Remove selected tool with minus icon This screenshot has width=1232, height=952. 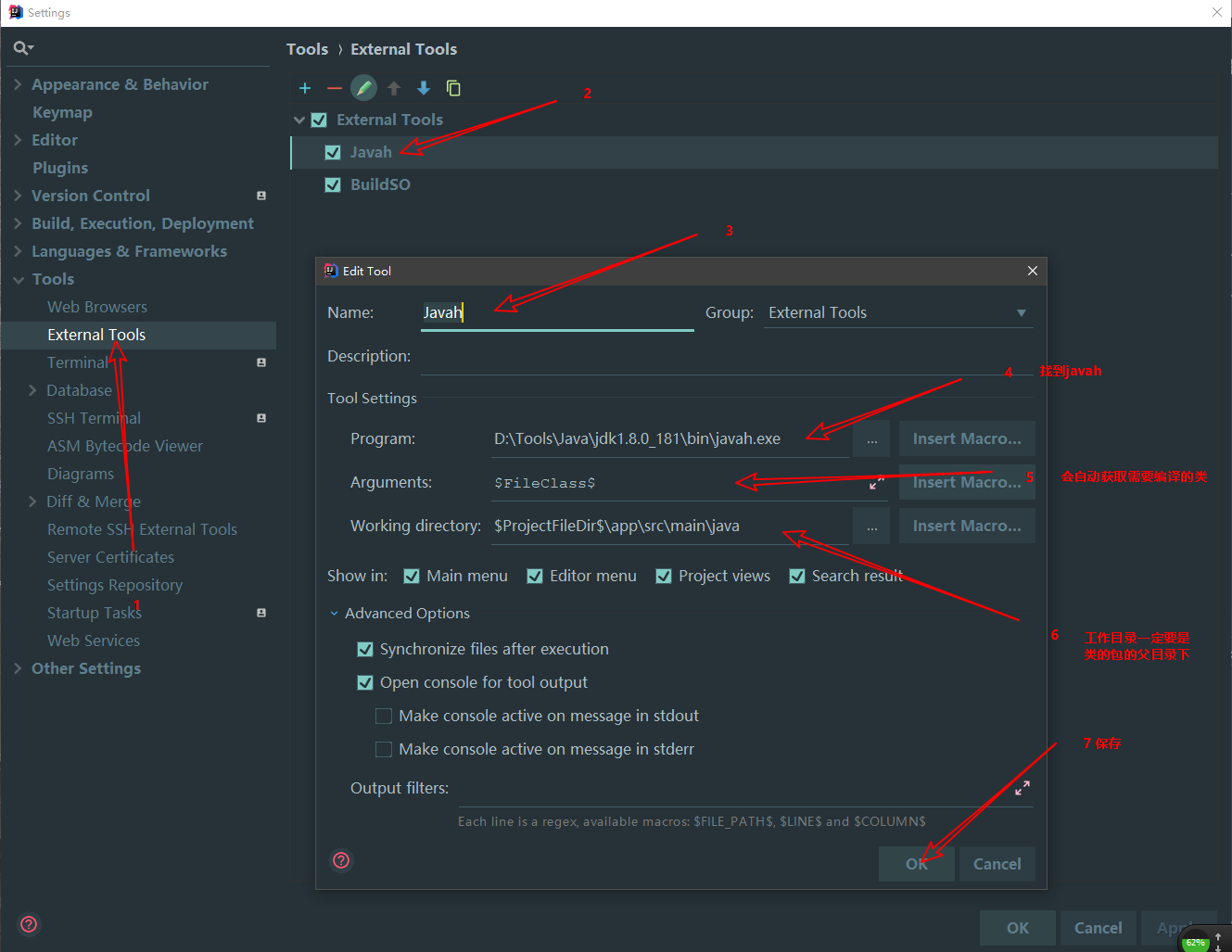(335, 88)
